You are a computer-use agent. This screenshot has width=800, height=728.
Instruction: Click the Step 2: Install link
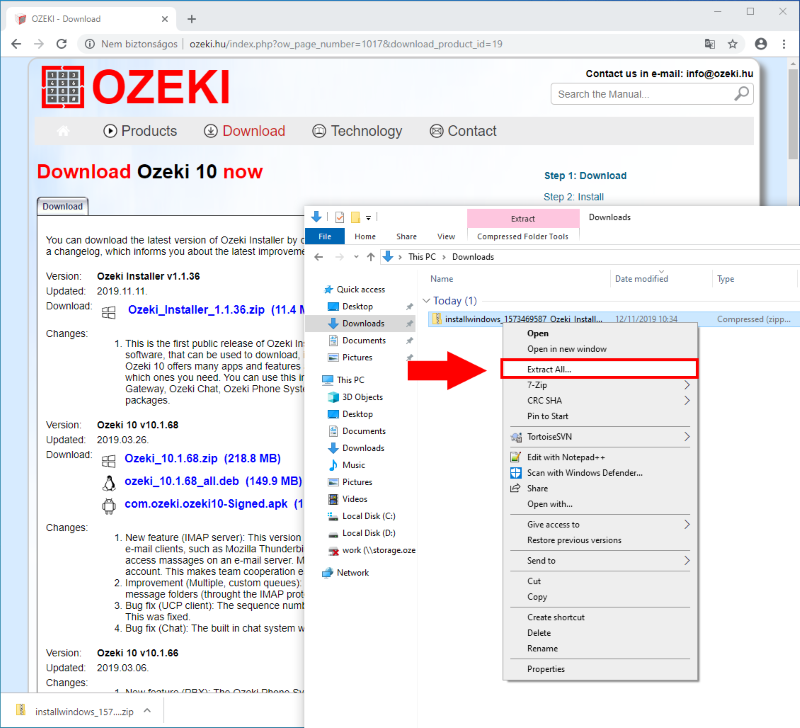tap(573, 197)
